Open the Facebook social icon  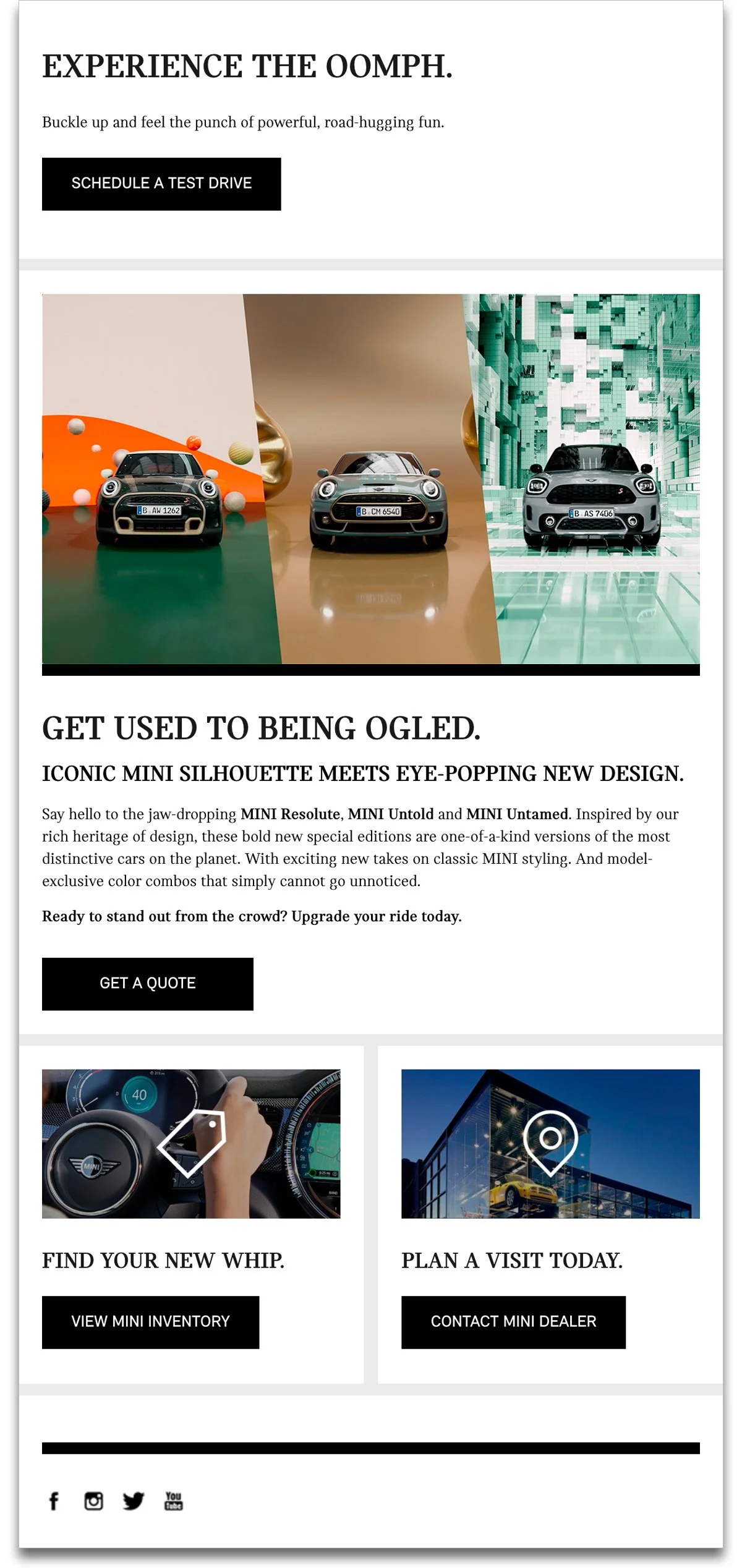[54, 1501]
